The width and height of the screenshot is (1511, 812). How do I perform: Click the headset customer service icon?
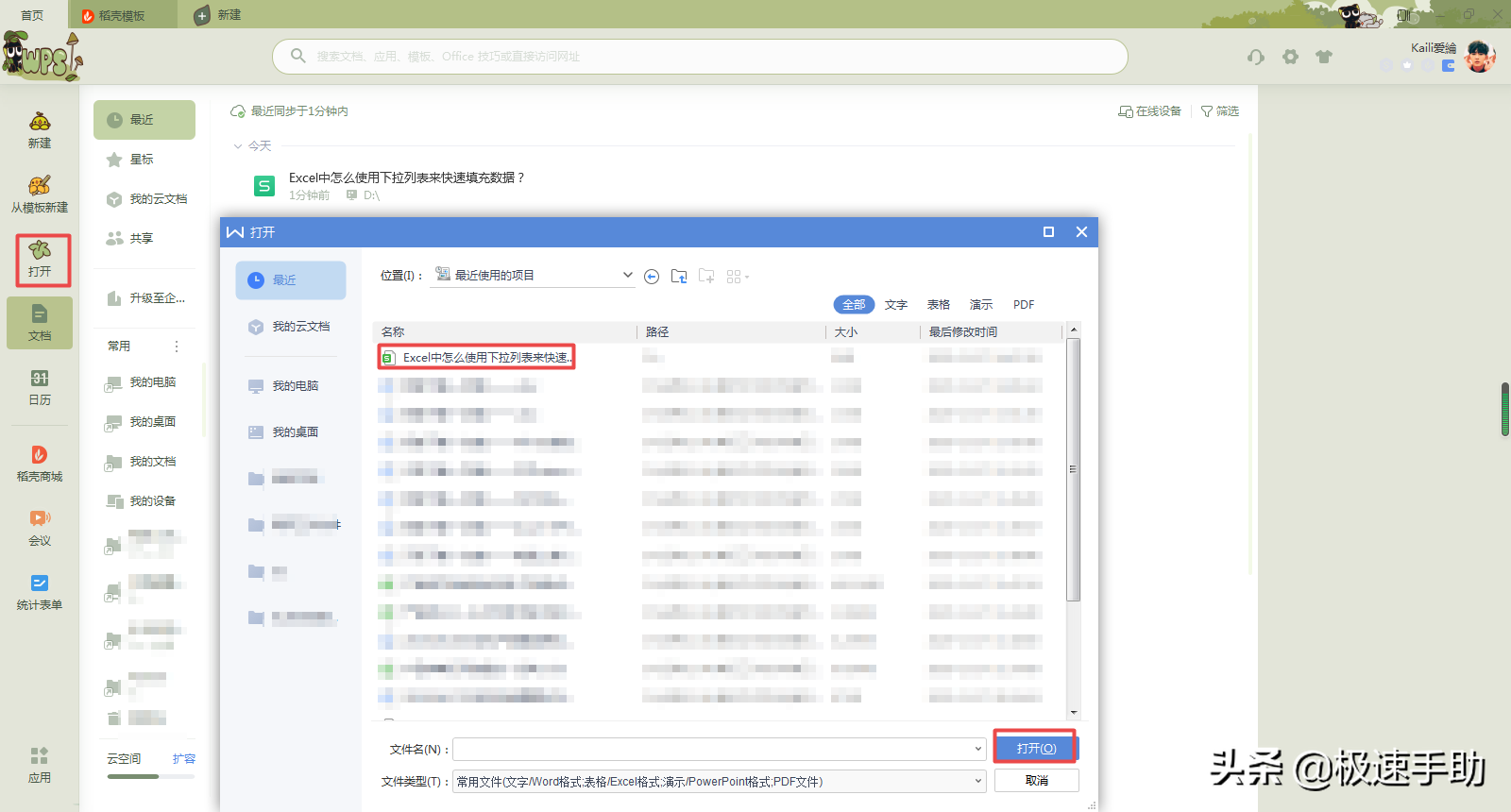click(x=1255, y=57)
